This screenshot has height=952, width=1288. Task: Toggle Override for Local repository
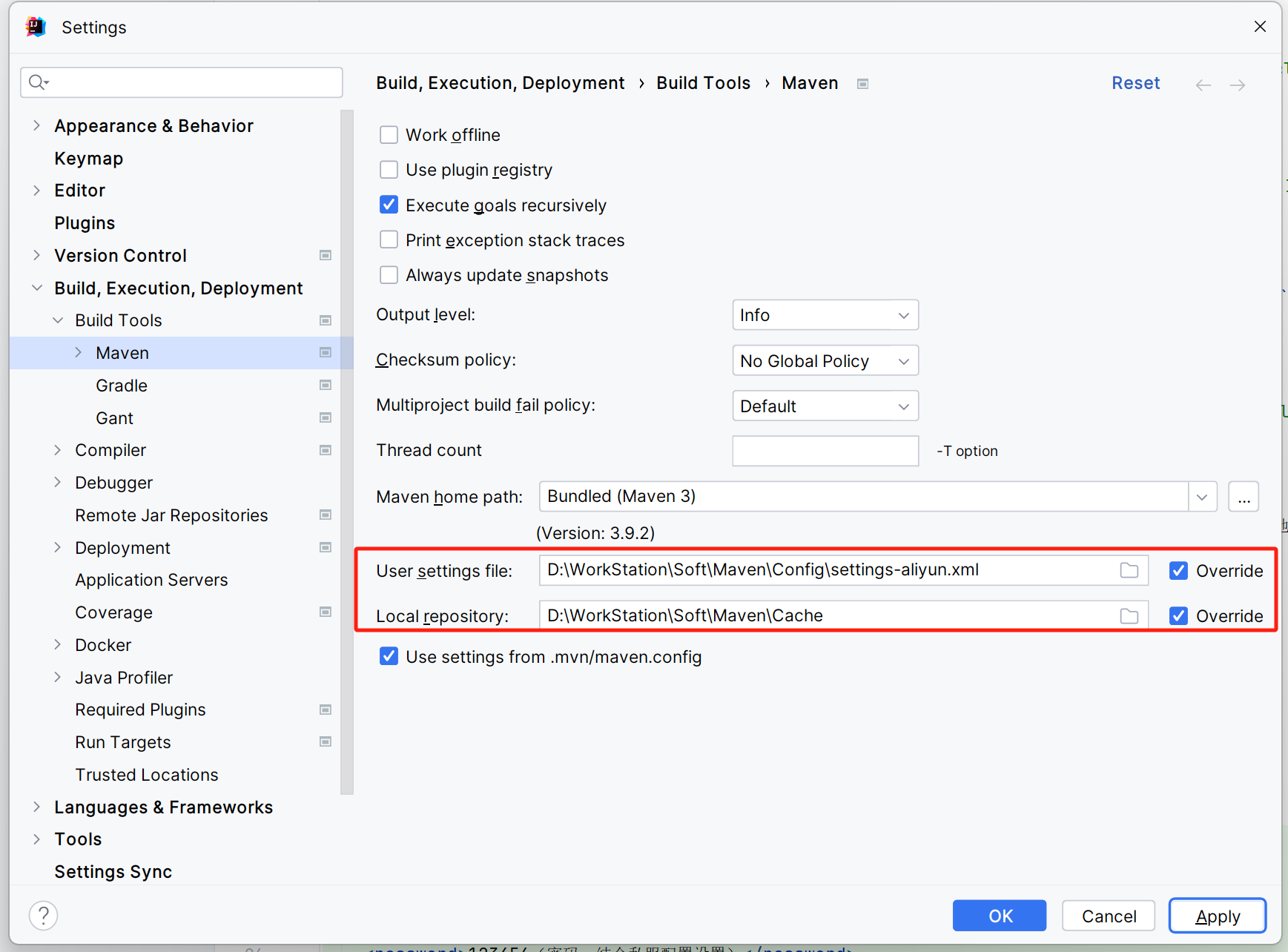(x=1178, y=615)
